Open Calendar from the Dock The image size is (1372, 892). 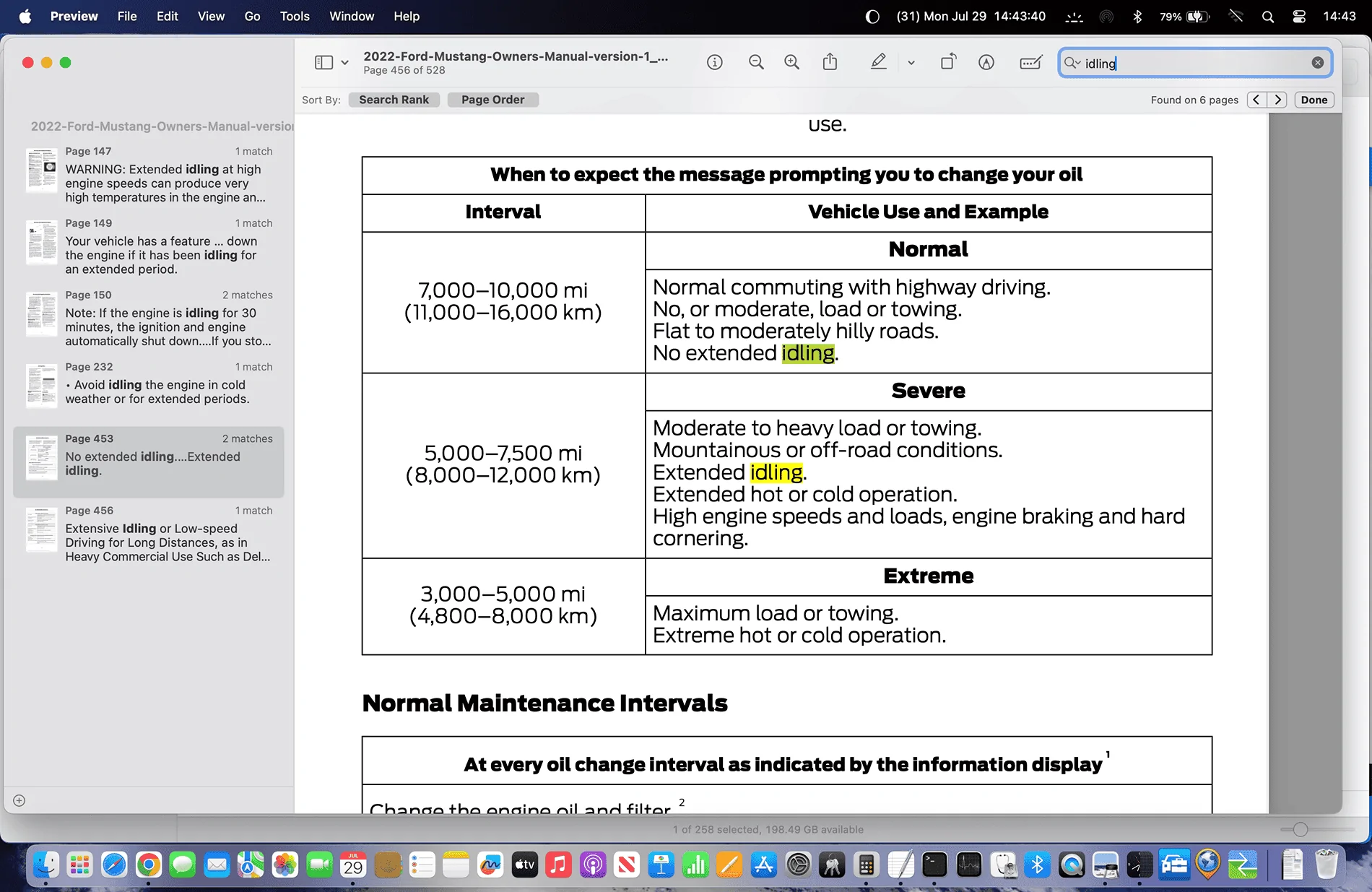pos(353,864)
